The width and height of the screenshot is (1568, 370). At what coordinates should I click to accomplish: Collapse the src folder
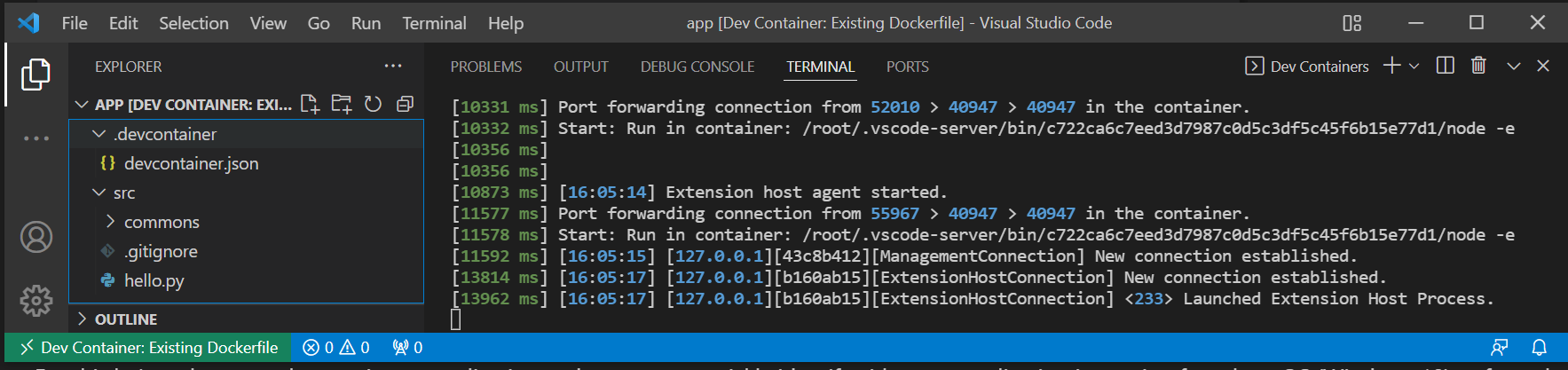tap(98, 193)
